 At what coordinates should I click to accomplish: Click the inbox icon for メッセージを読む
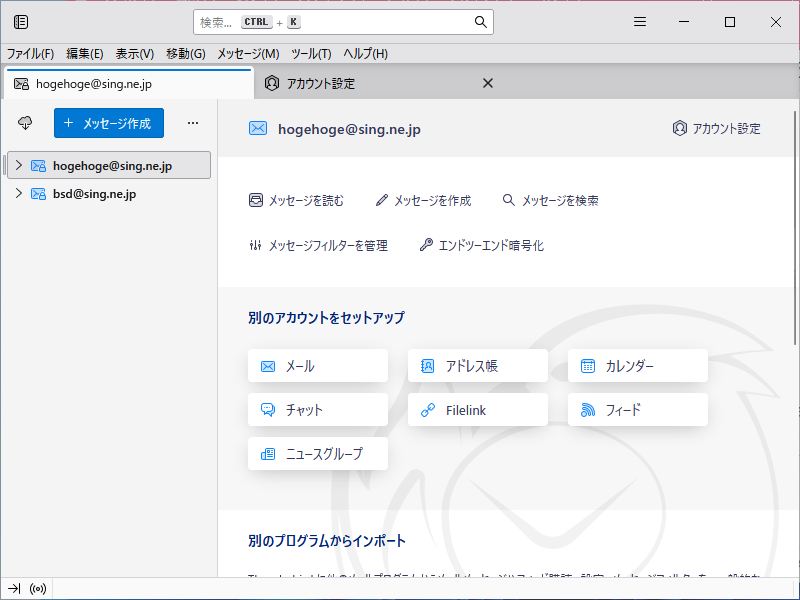(256, 200)
